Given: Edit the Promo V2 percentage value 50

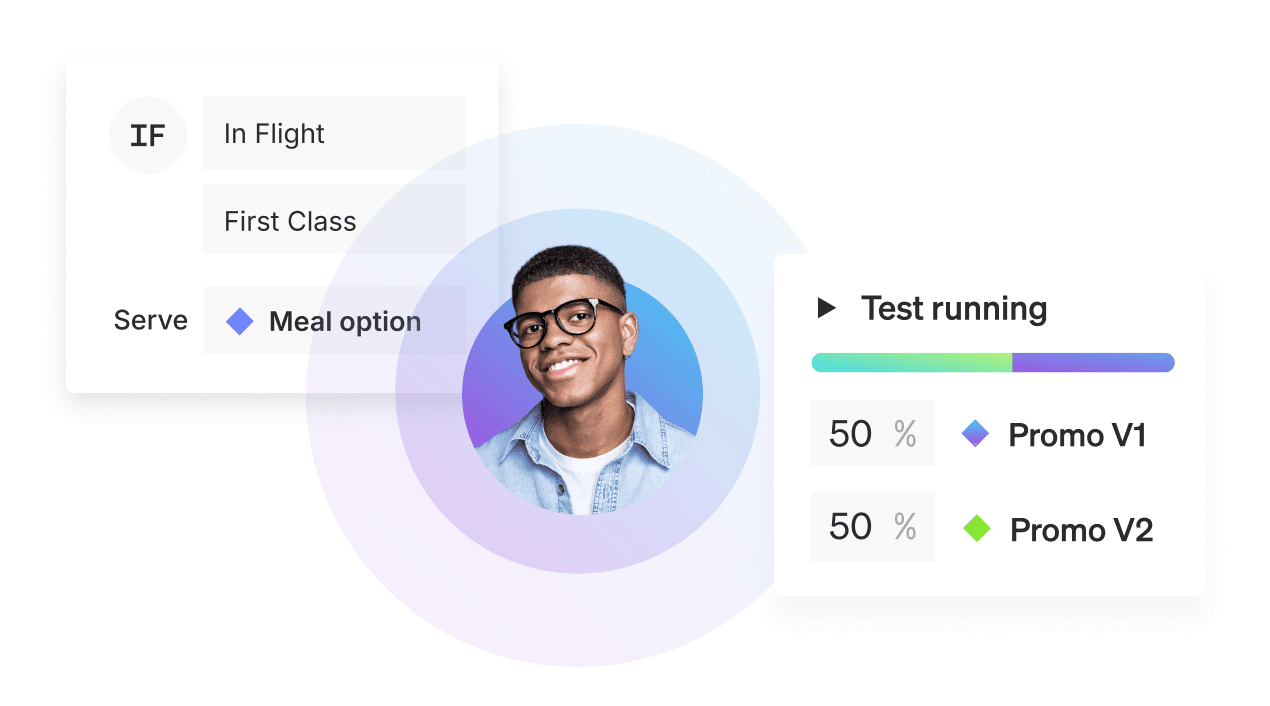Looking at the screenshot, I should [x=851, y=527].
